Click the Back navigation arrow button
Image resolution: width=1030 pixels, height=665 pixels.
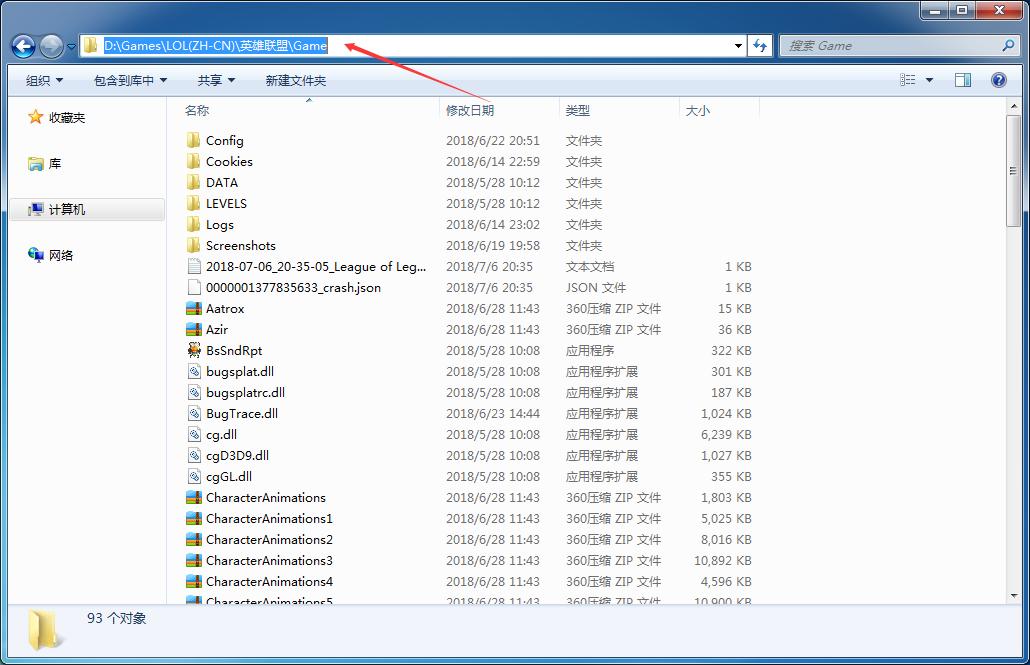point(23,46)
